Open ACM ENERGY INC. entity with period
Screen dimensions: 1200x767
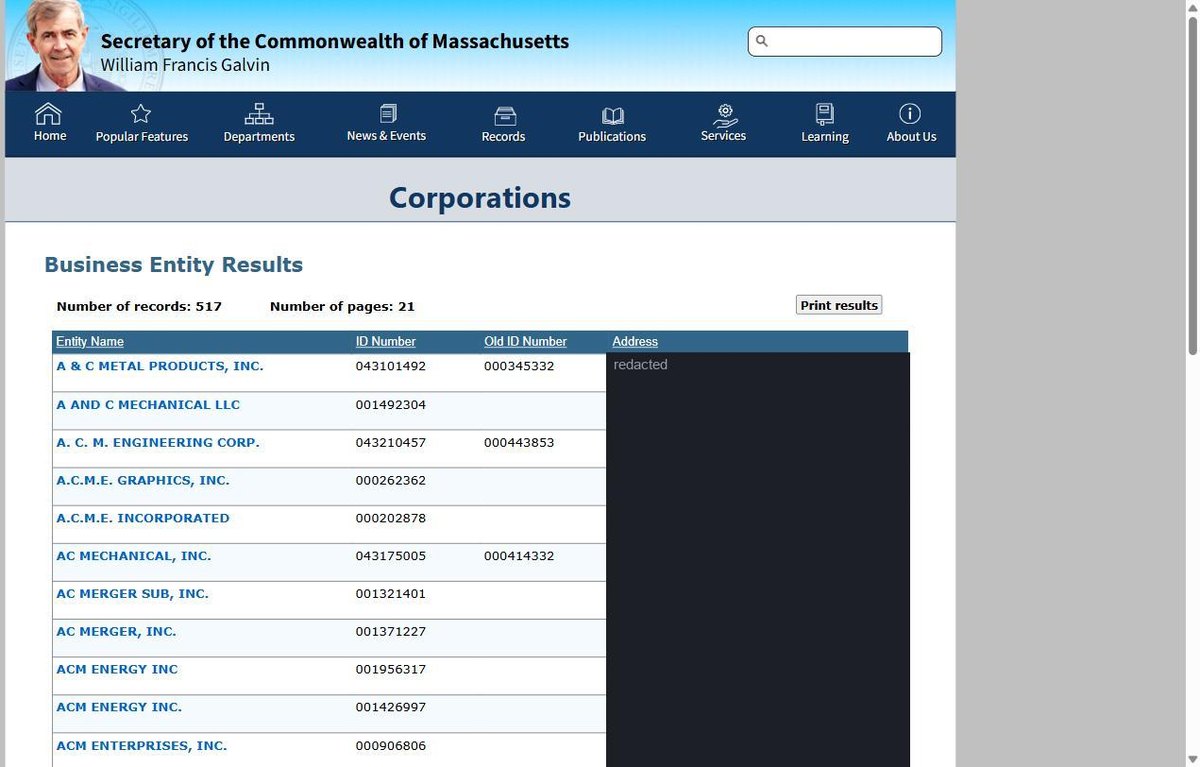[x=119, y=707]
